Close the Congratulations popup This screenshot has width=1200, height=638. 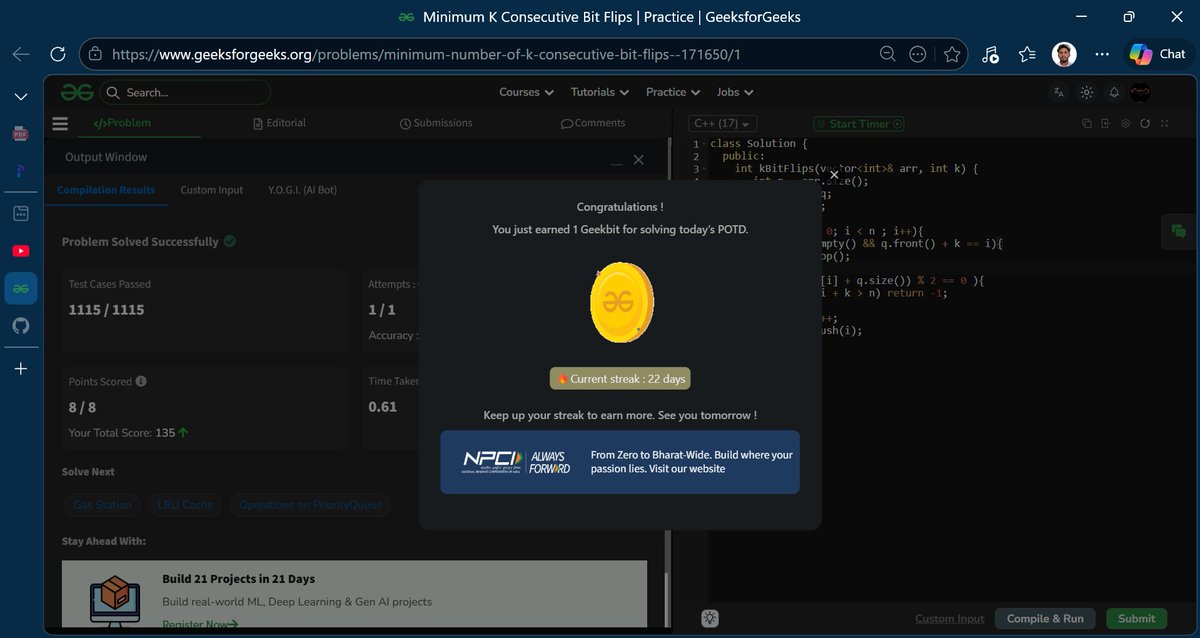834,175
